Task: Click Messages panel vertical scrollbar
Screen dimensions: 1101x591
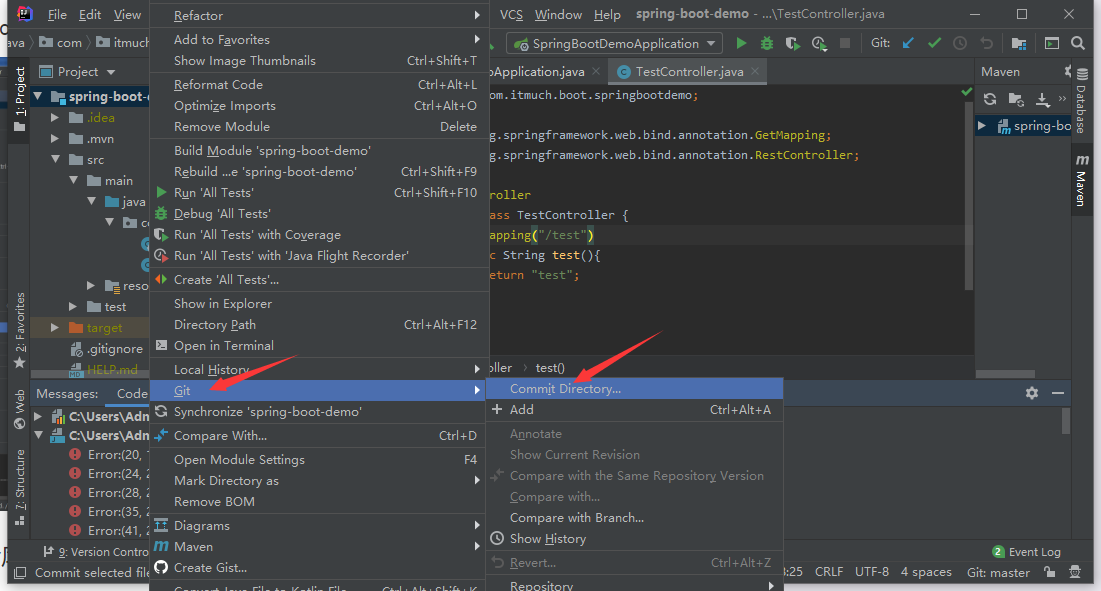Action: coord(1066,421)
